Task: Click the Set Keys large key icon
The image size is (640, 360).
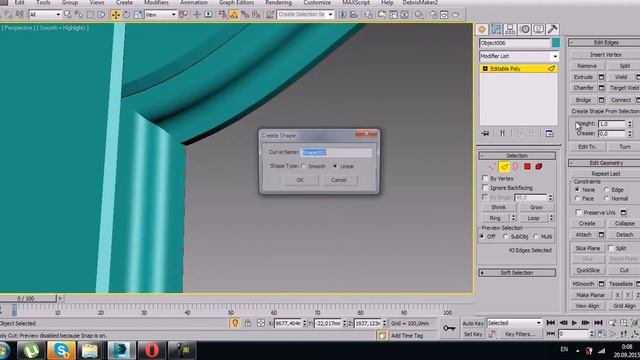Action: (449, 328)
